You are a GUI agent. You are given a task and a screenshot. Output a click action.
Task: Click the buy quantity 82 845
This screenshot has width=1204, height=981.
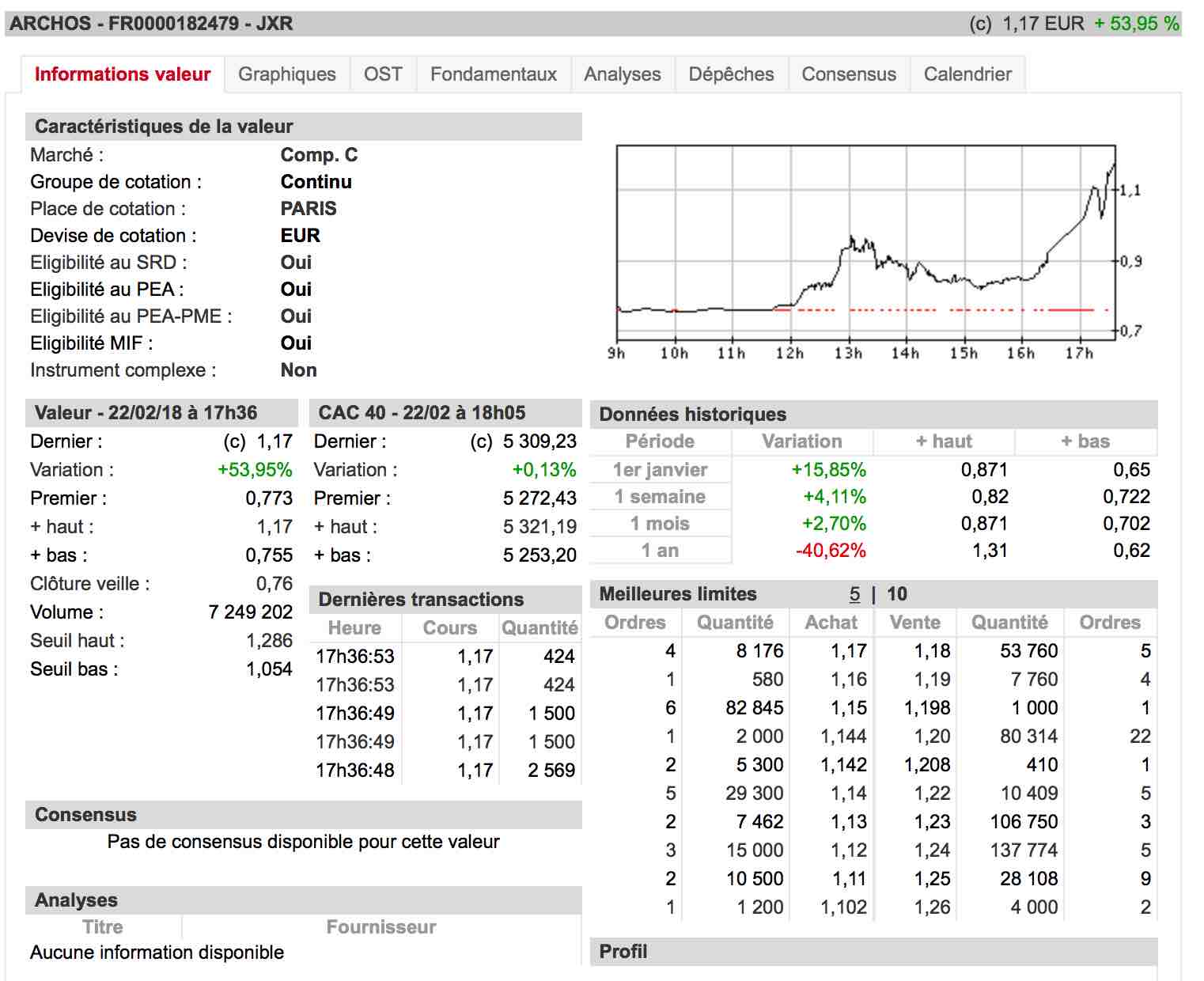tap(755, 708)
